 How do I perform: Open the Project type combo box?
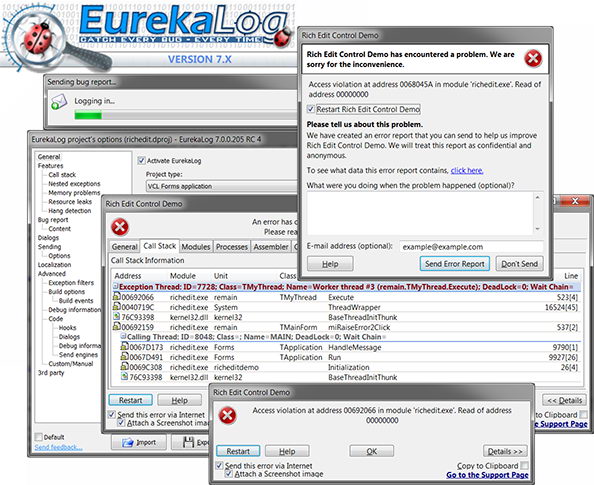221,186
